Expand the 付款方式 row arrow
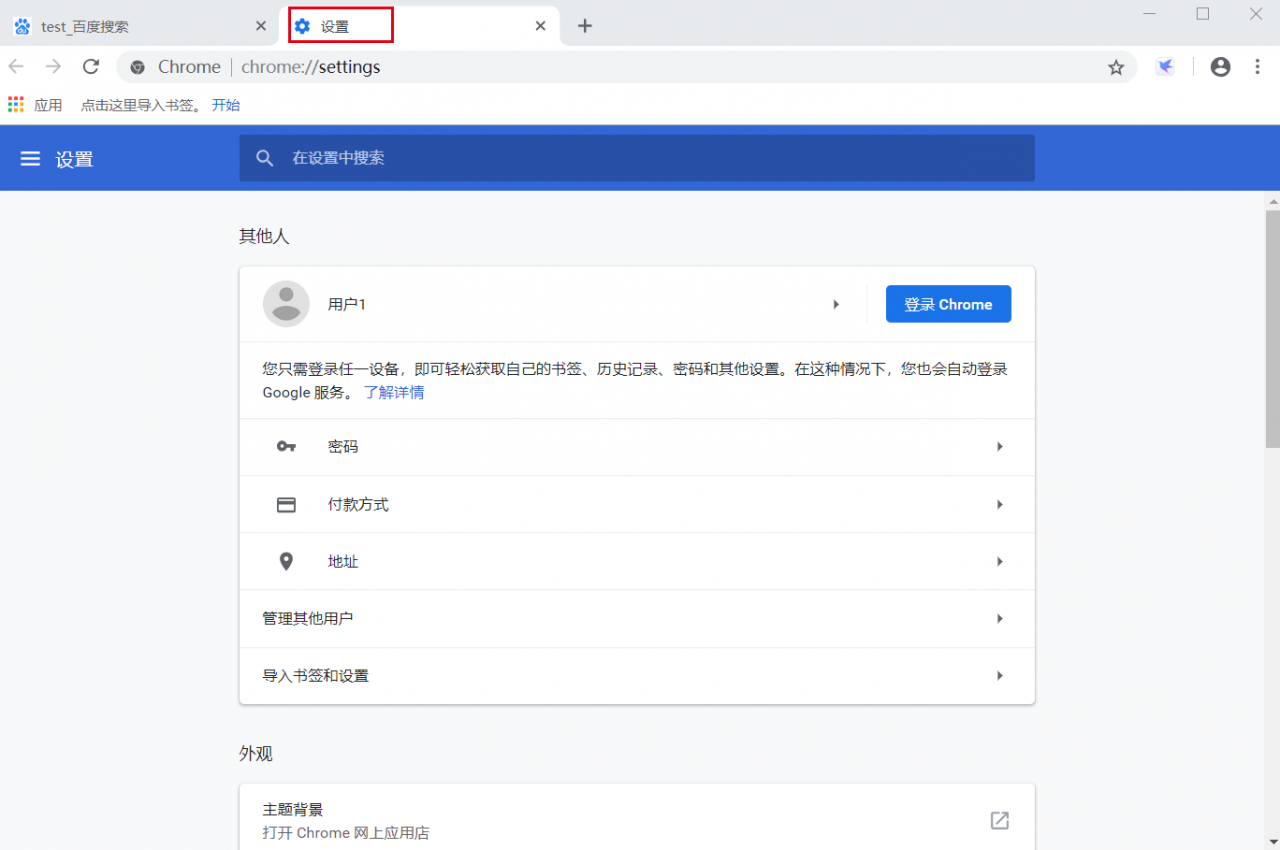The height and width of the screenshot is (850, 1280). coord(999,505)
